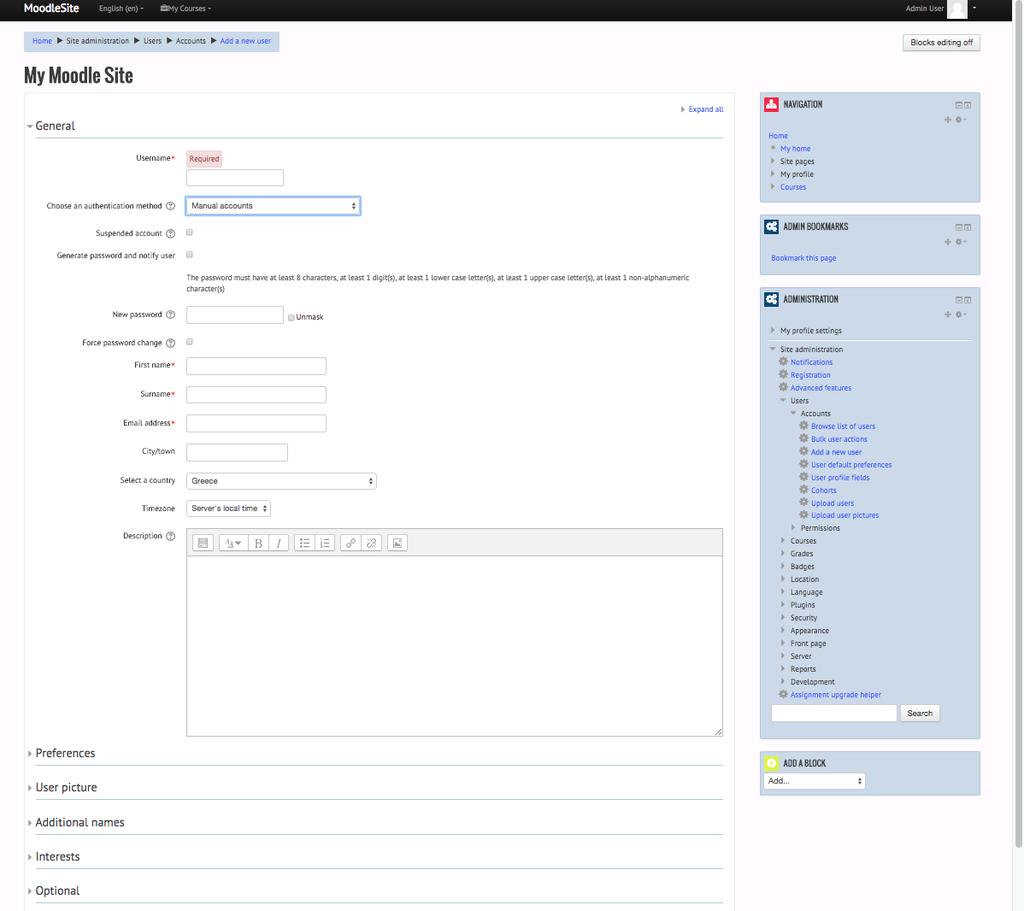Image resolution: width=1024 pixels, height=911 pixels.
Task: Click the Email address field
Action: pos(256,423)
